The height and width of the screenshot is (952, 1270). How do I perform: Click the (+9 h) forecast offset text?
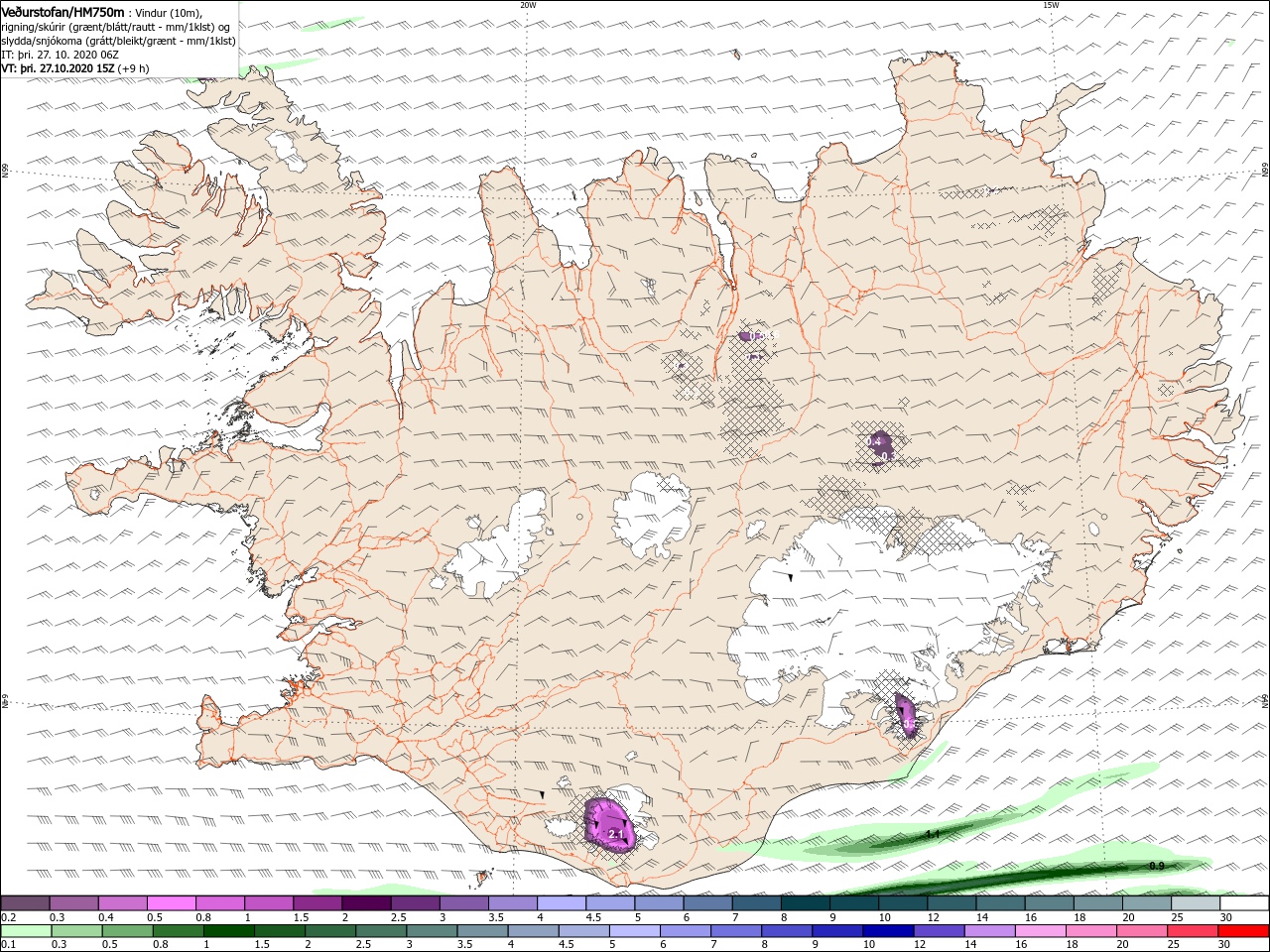pyautogui.click(x=133, y=68)
